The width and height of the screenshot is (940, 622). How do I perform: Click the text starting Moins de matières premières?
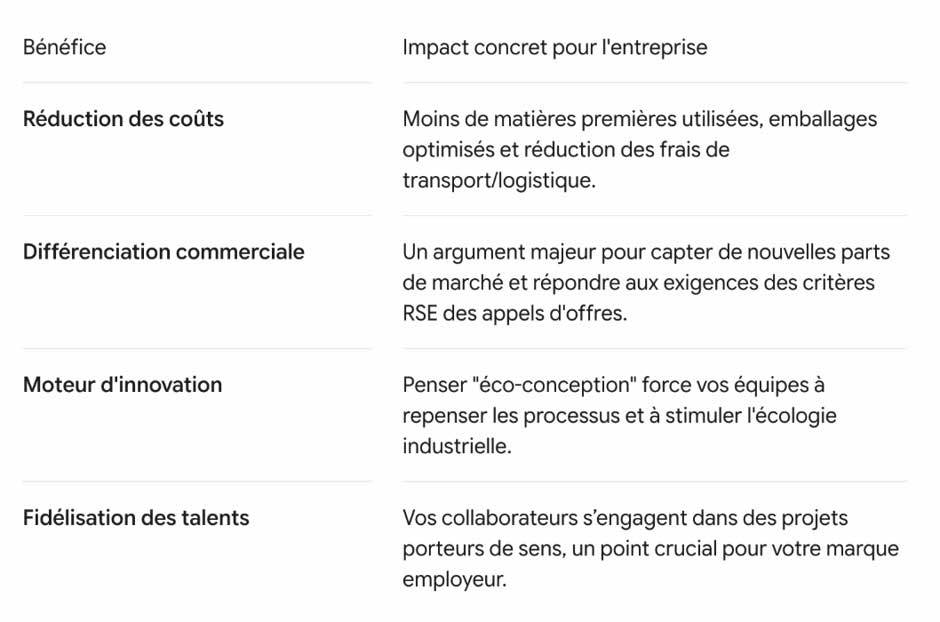pyautogui.click(x=639, y=119)
